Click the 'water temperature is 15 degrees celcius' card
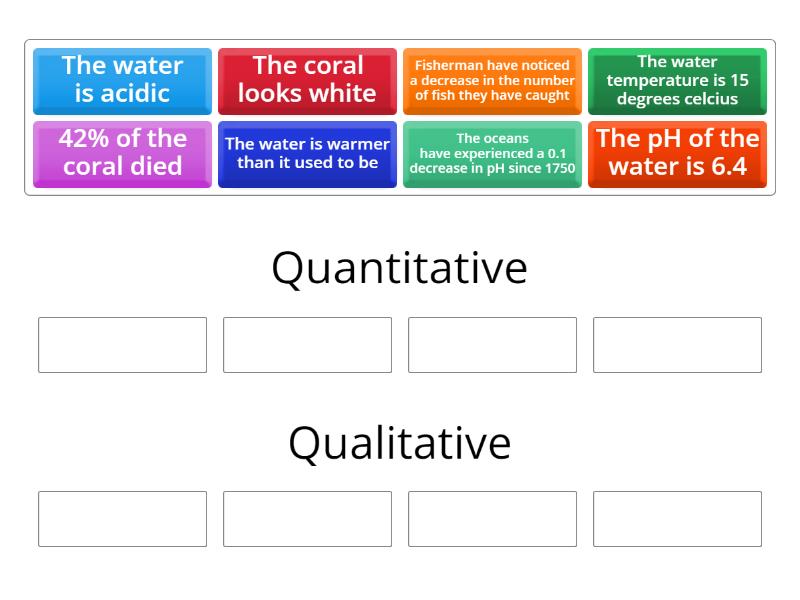Viewport: 800px width, 600px height. (x=677, y=80)
